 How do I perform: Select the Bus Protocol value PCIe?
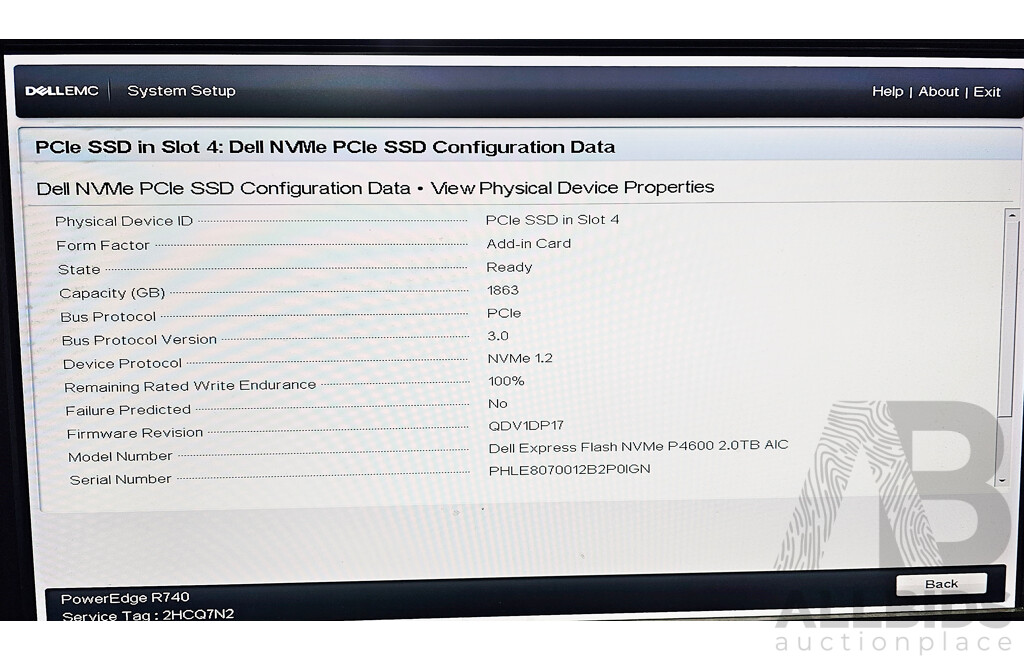click(x=504, y=313)
